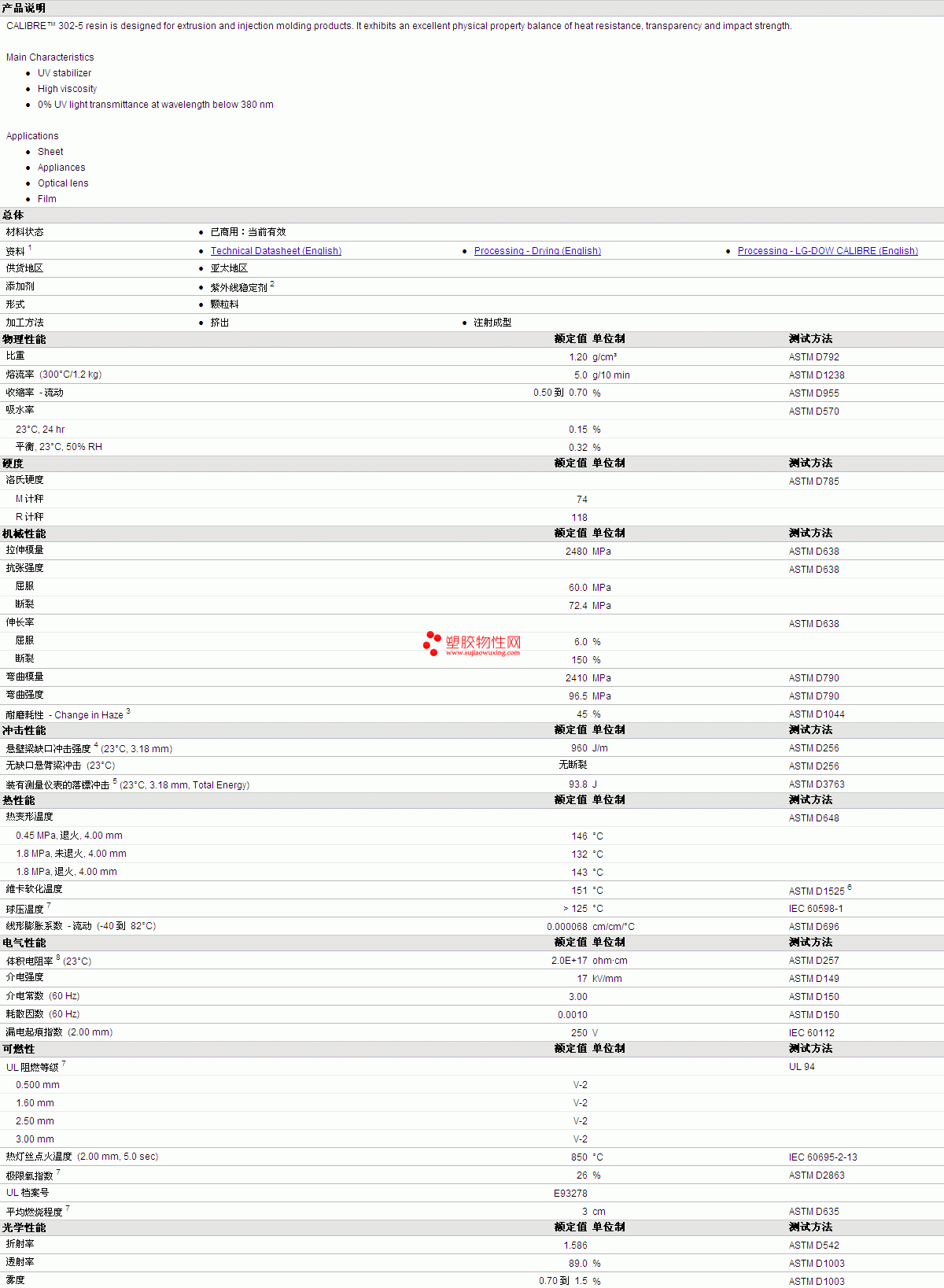Click the 'Film' application item
The height and width of the screenshot is (1288, 944).
point(47,199)
